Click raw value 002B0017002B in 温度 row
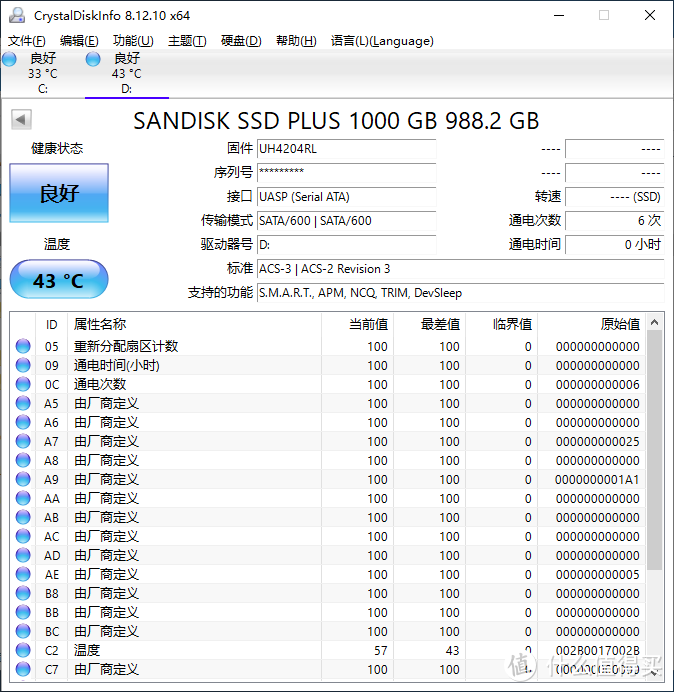 pos(597,651)
